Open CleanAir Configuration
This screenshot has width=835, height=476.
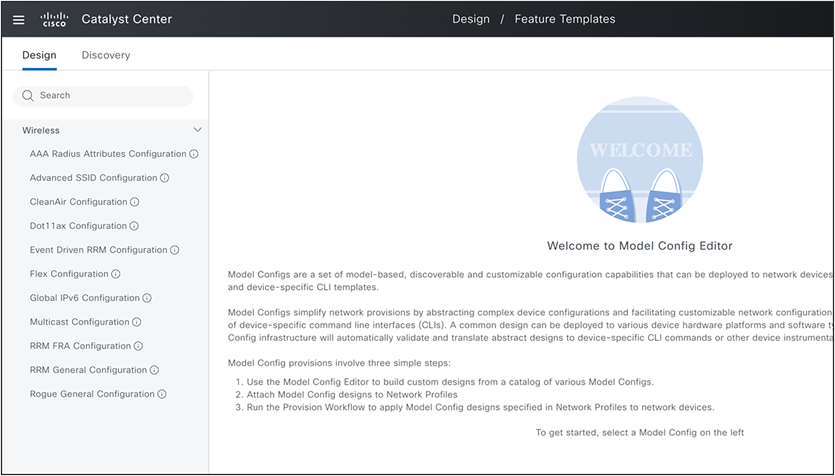[79, 202]
